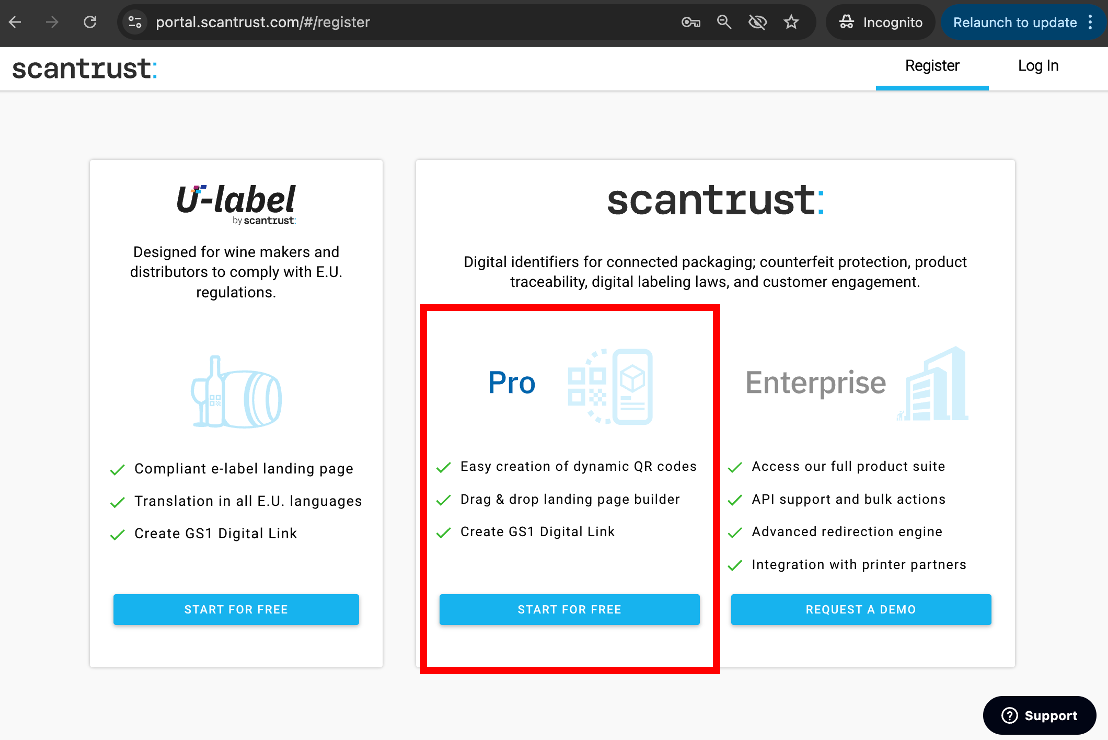Image resolution: width=1108 pixels, height=740 pixels.
Task: Click checkmark beside Integration with printer partners
Action: pos(735,565)
